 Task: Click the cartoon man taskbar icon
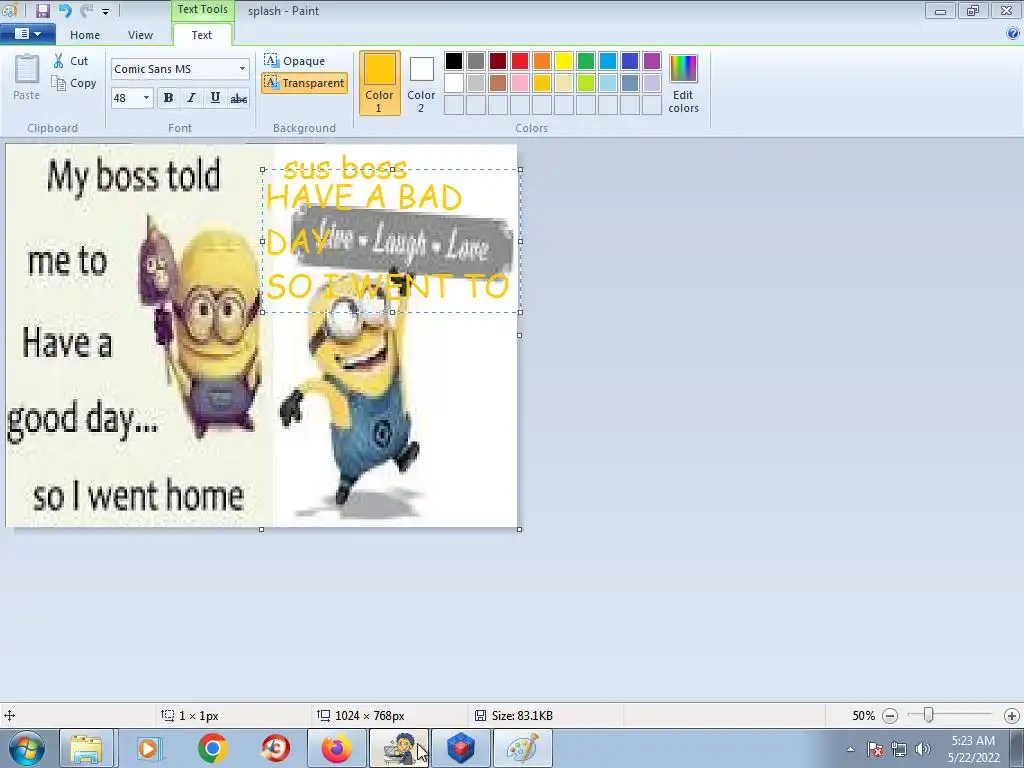pos(399,748)
